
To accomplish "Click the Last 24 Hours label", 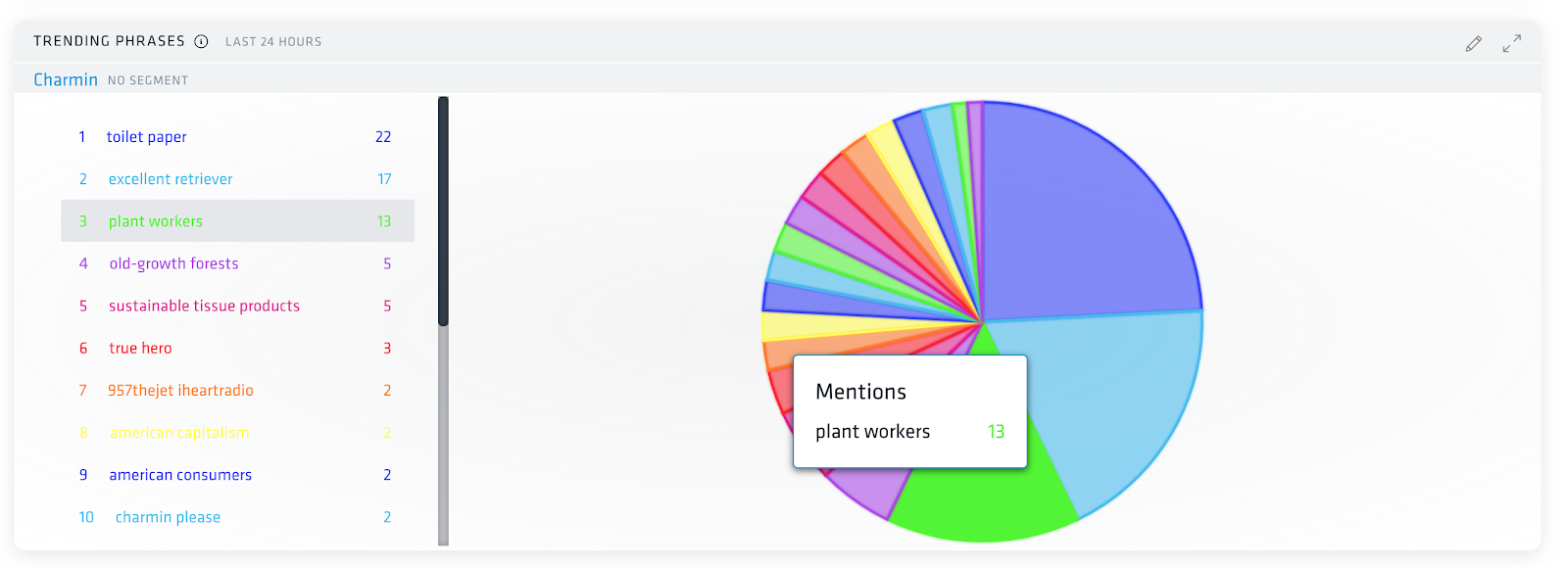I will click(x=273, y=41).
